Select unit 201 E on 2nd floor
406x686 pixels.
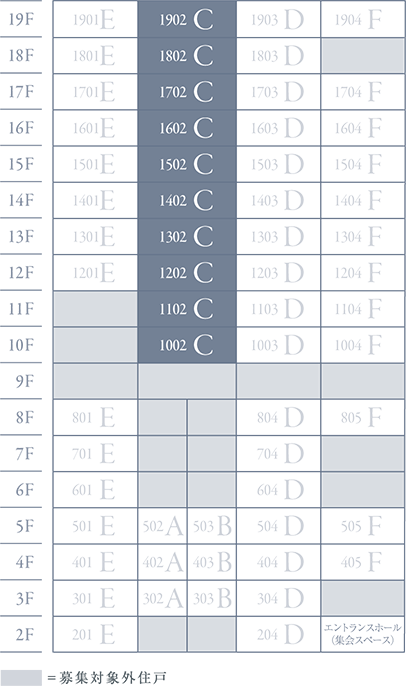(95, 634)
